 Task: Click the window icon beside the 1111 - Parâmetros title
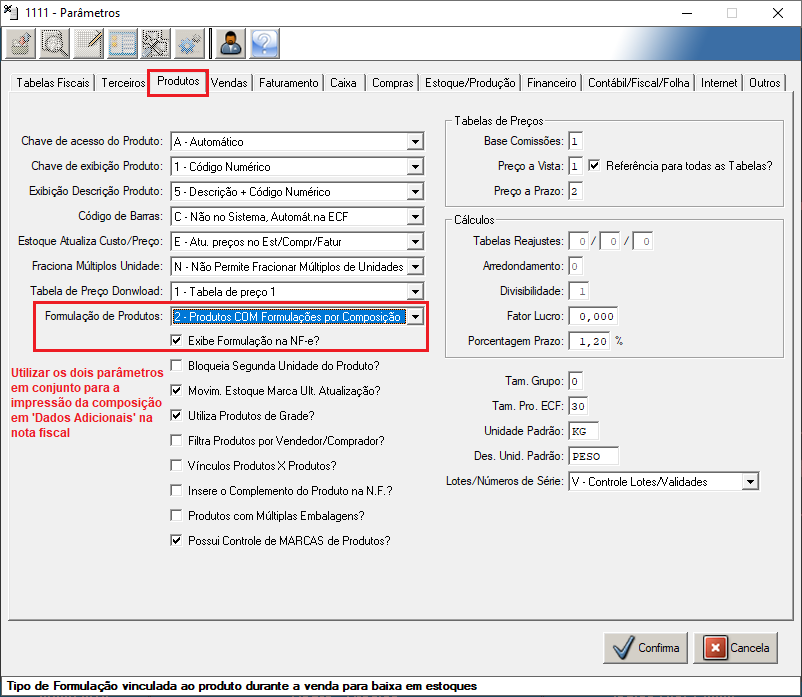pos(11,12)
